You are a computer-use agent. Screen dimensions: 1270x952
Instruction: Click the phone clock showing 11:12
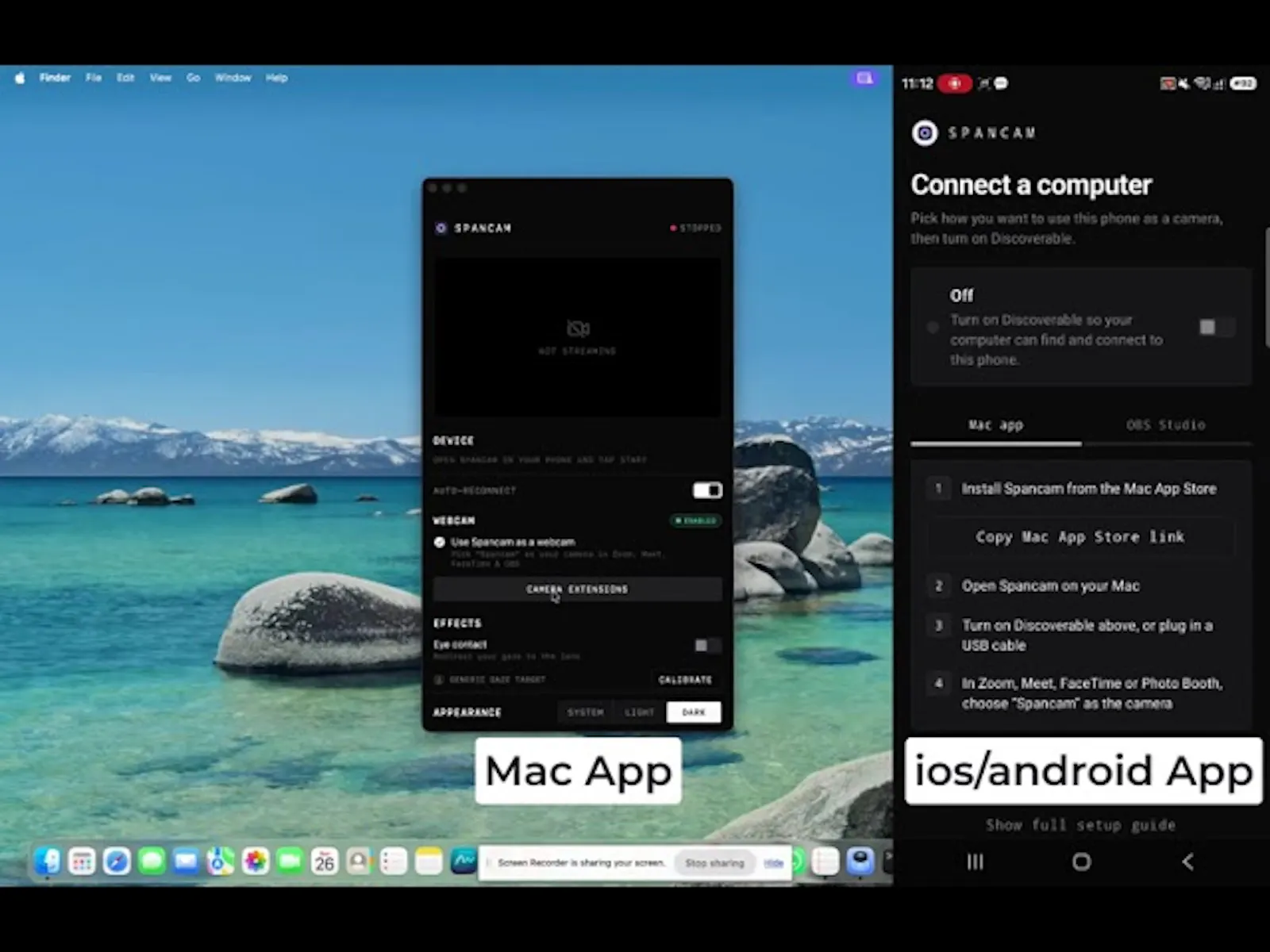[917, 83]
